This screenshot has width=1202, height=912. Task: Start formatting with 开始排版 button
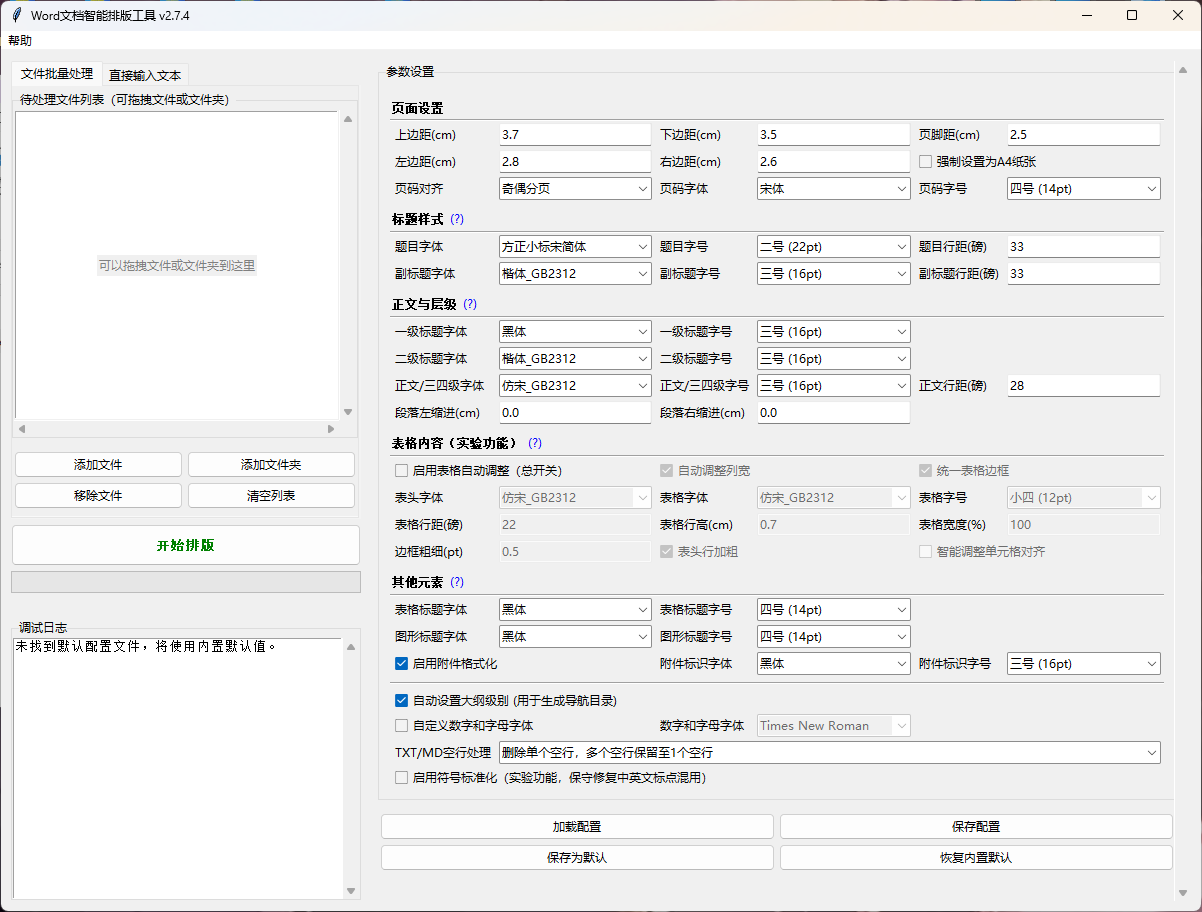click(186, 545)
